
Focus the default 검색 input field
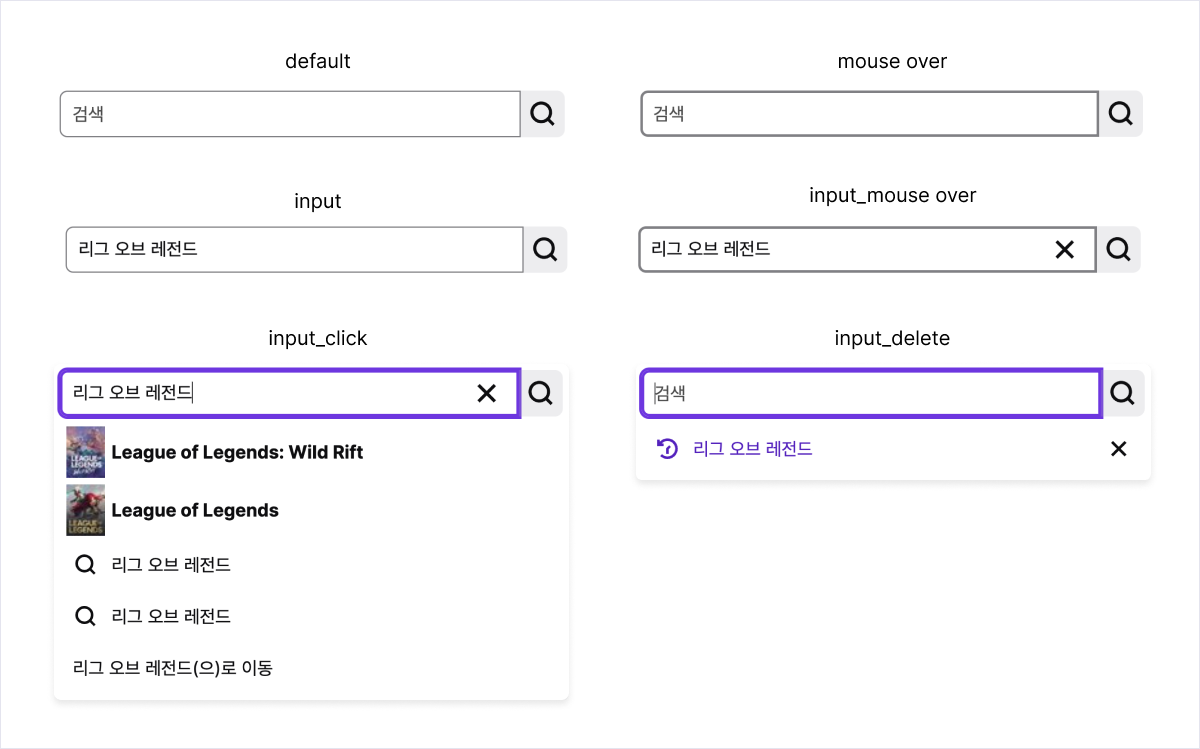290,114
